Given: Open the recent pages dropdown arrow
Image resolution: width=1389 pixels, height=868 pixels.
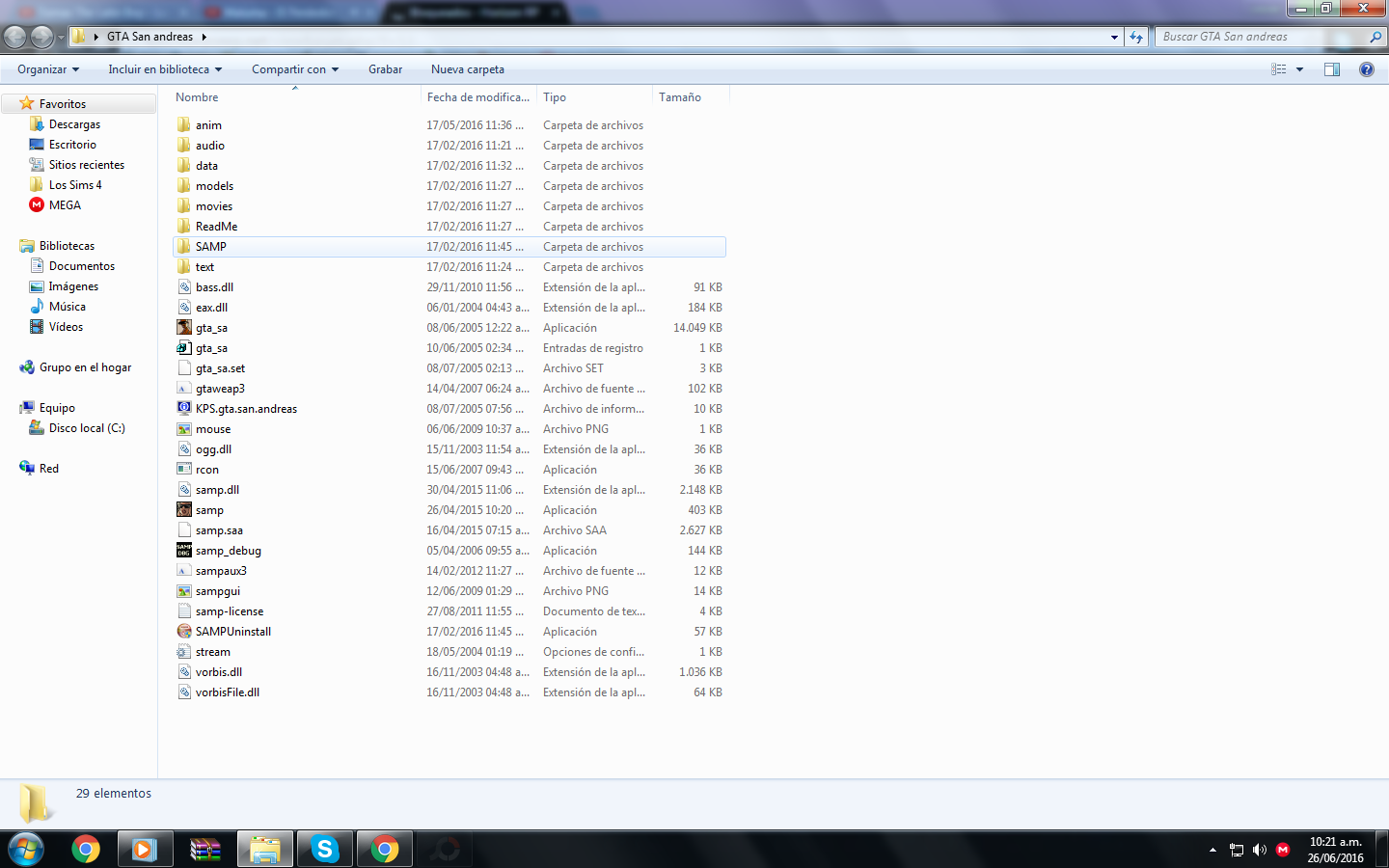Looking at the screenshot, I should tap(61, 37).
